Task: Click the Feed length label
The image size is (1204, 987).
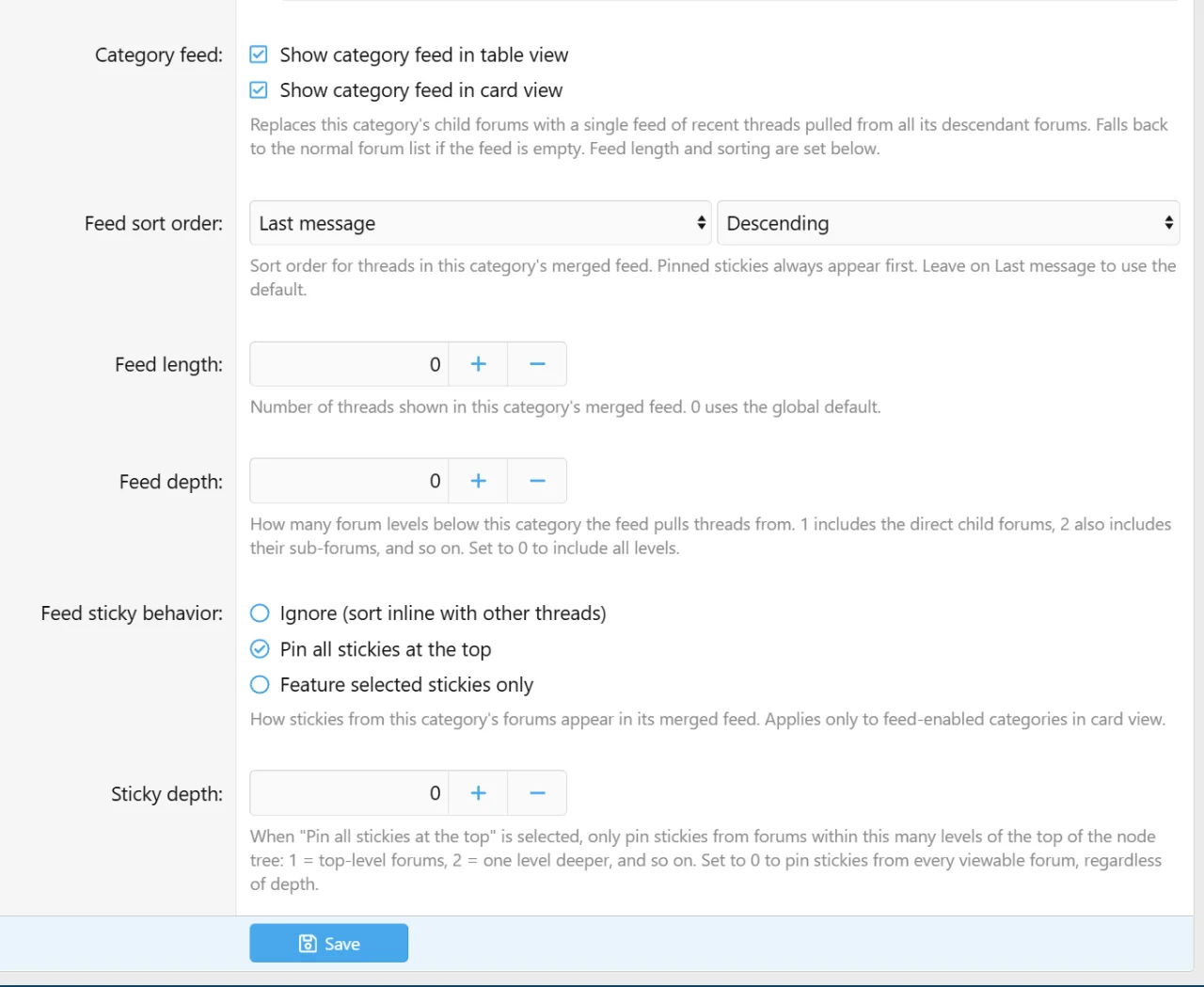Action: [x=169, y=365]
